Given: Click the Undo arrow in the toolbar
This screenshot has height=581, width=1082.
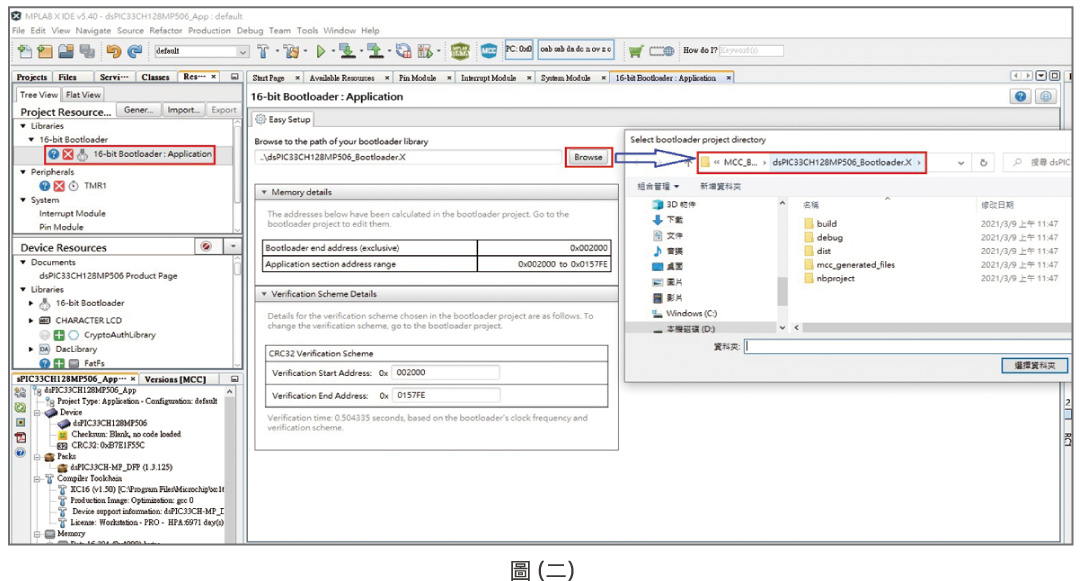Looking at the screenshot, I should coord(113,51).
